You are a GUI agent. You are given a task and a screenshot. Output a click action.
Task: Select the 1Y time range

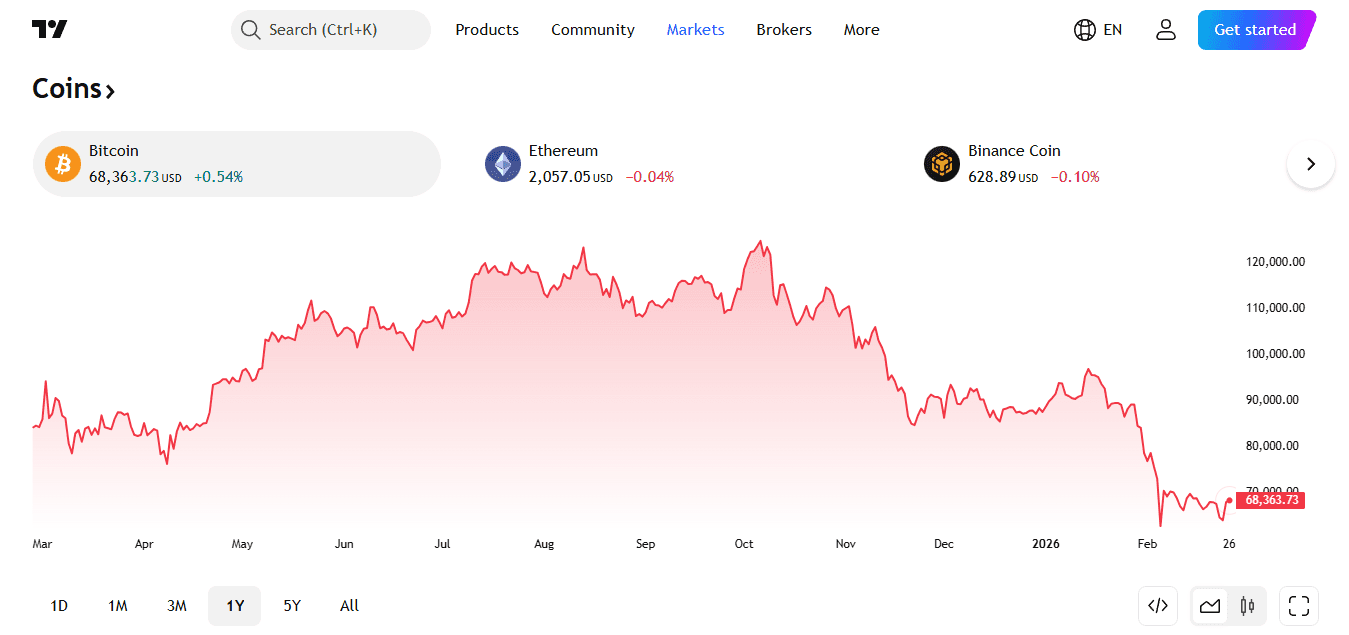[x=235, y=606]
